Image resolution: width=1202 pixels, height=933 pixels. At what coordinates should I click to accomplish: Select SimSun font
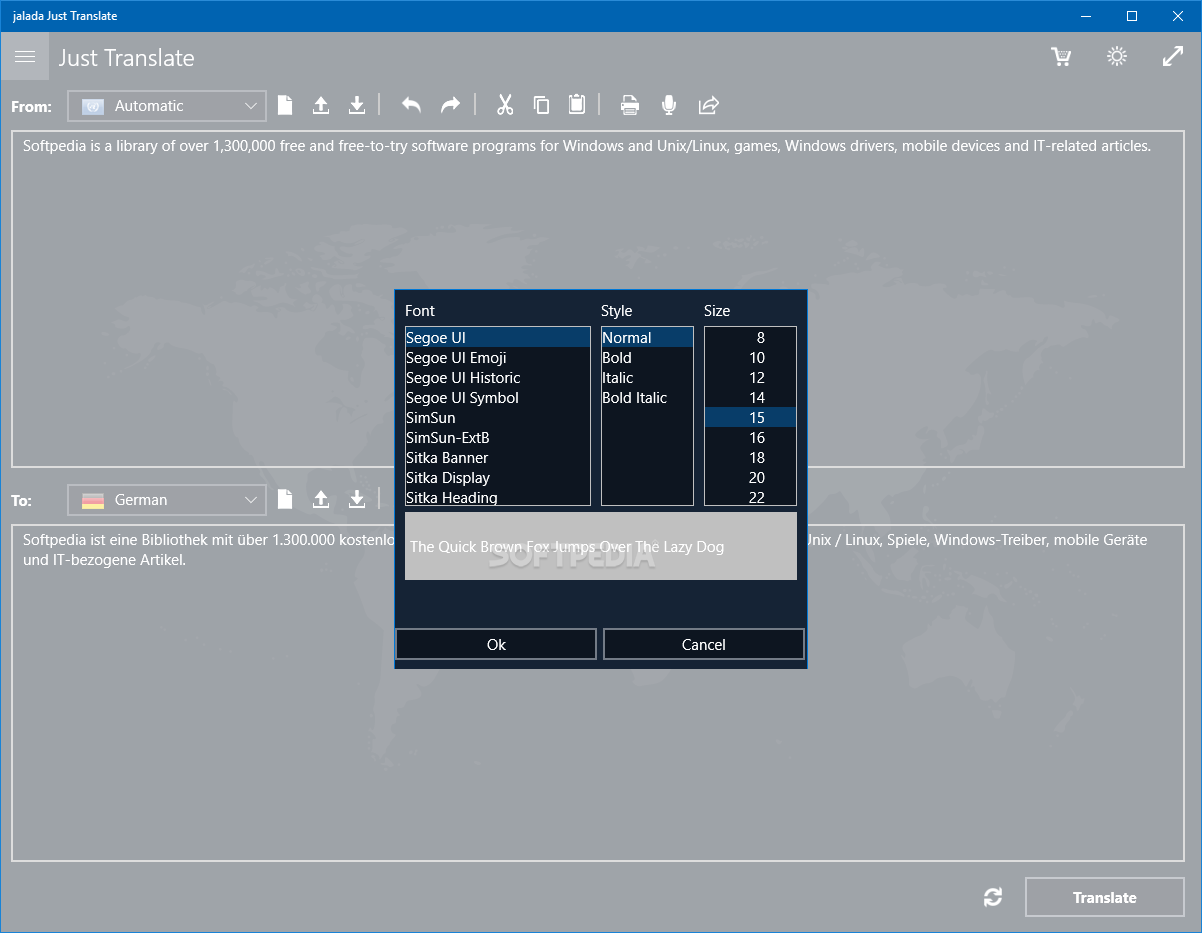tap(498, 418)
